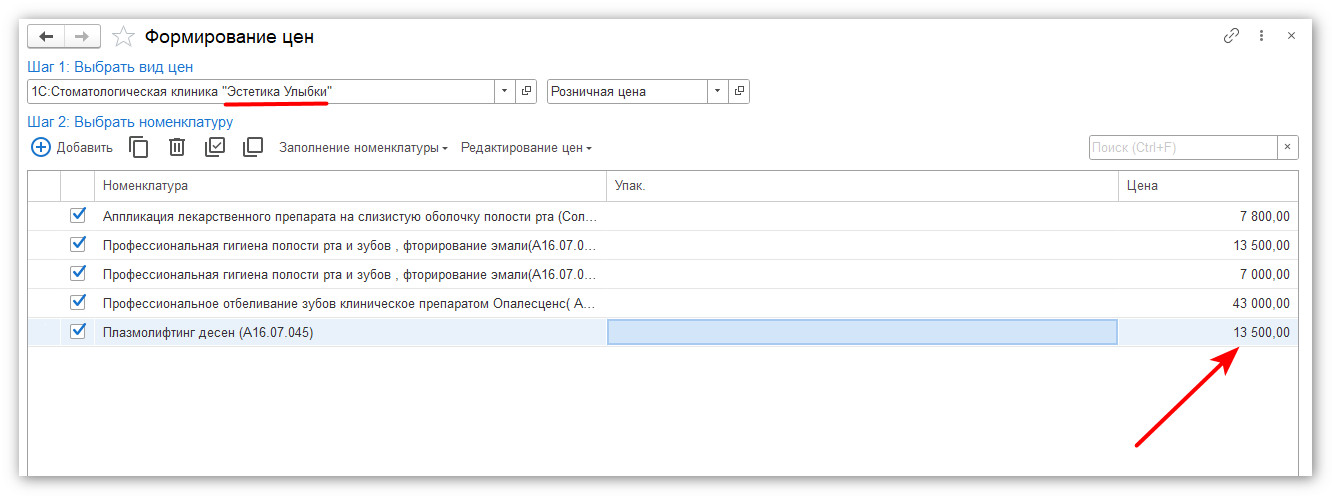Expand the organization dropdown list
1332x496 pixels.
(x=505, y=91)
